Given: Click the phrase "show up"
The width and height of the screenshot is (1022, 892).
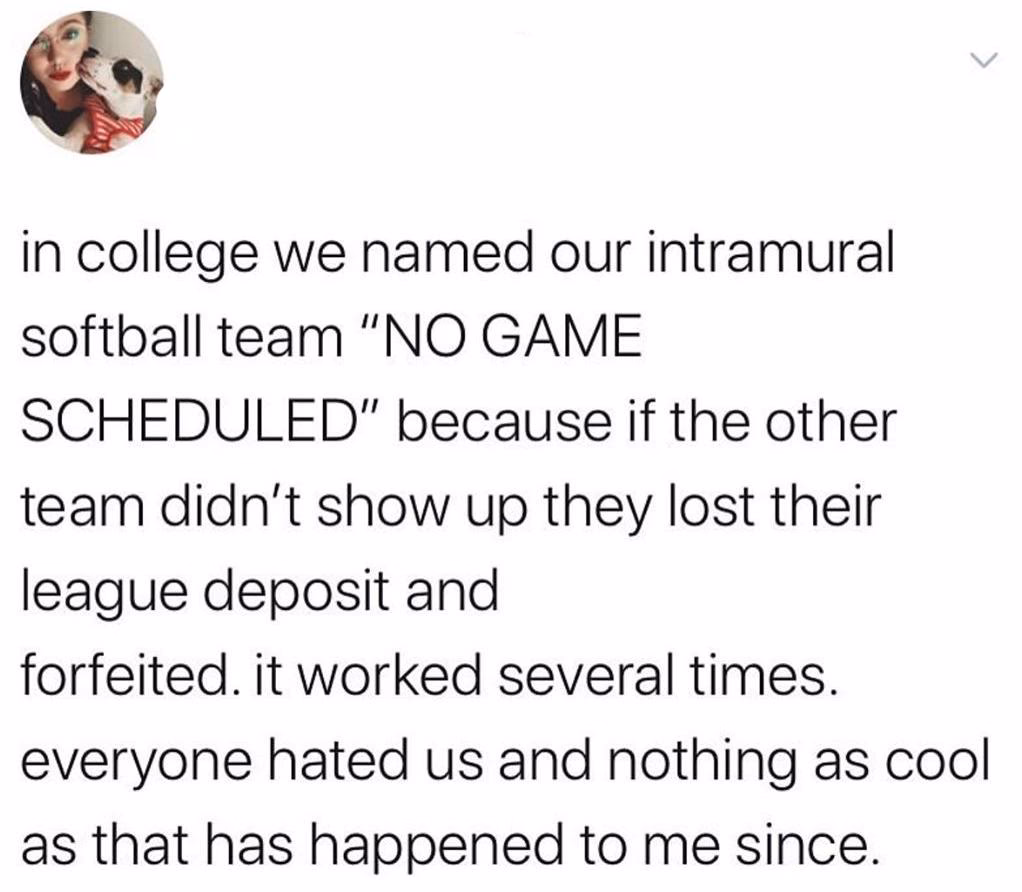Looking at the screenshot, I should (x=422, y=509).
